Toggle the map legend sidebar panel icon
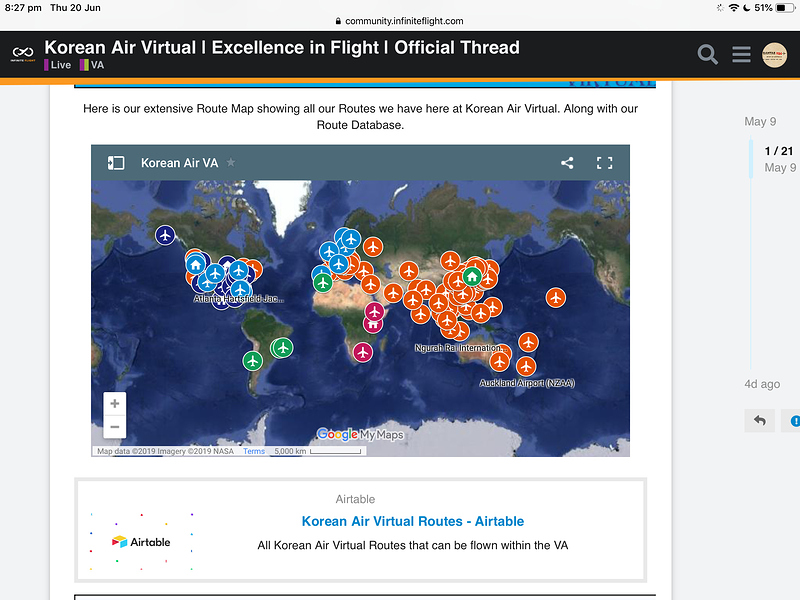The width and height of the screenshot is (800, 600). [x=116, y=163]
